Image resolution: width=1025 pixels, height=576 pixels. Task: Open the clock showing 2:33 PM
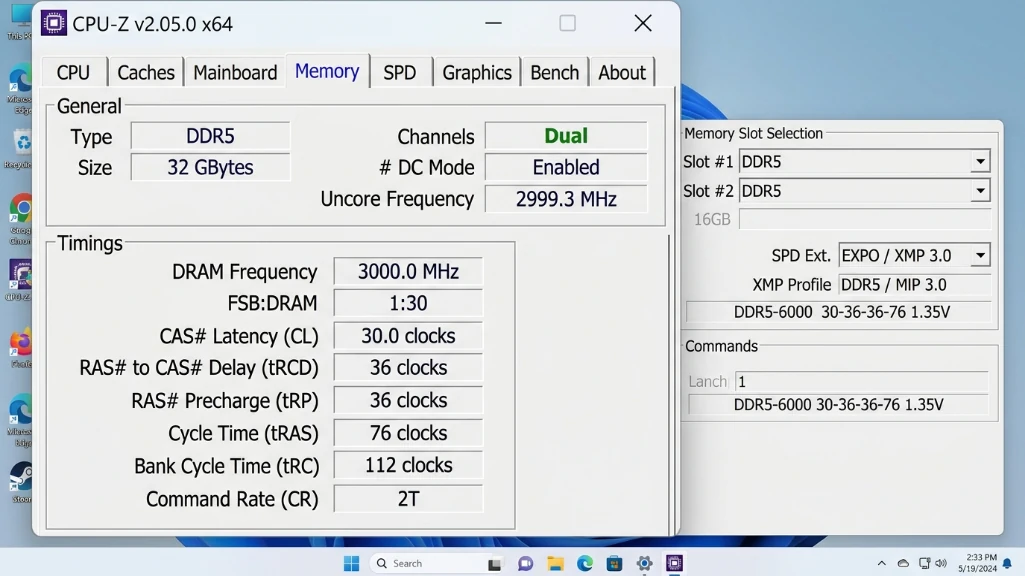click(977, 563)
